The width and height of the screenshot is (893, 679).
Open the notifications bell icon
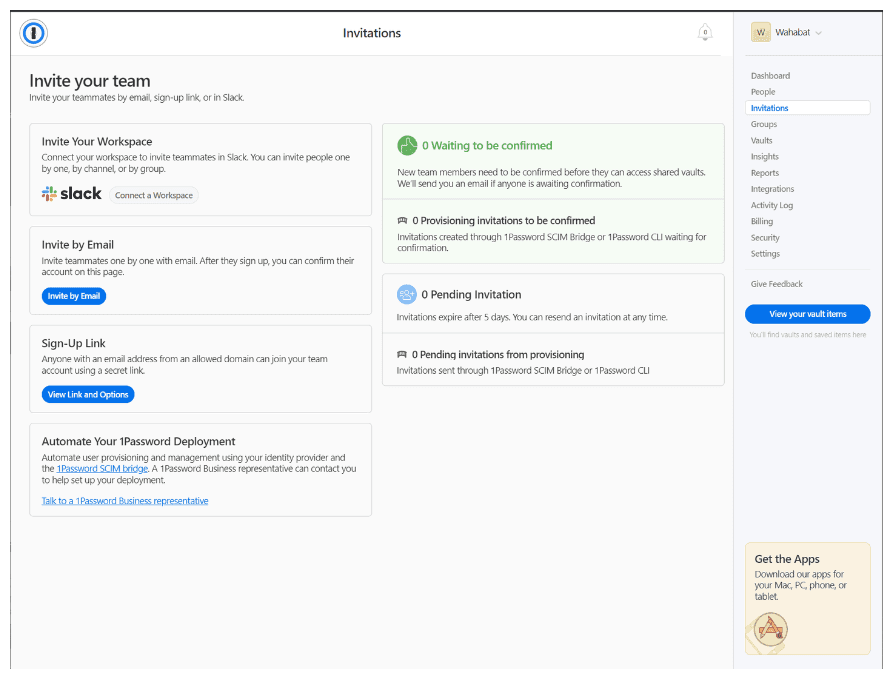coord(705,33)
